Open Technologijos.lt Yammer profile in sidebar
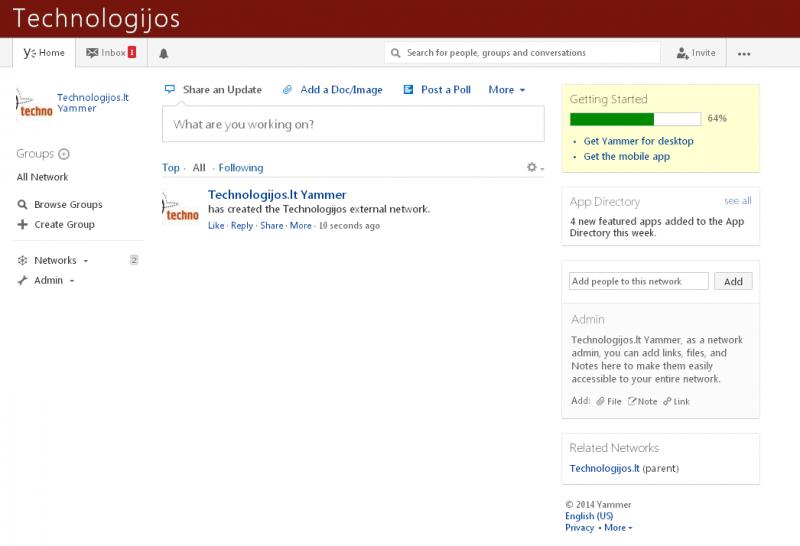This screenshot has width=800, height=546. click(92, 103)
